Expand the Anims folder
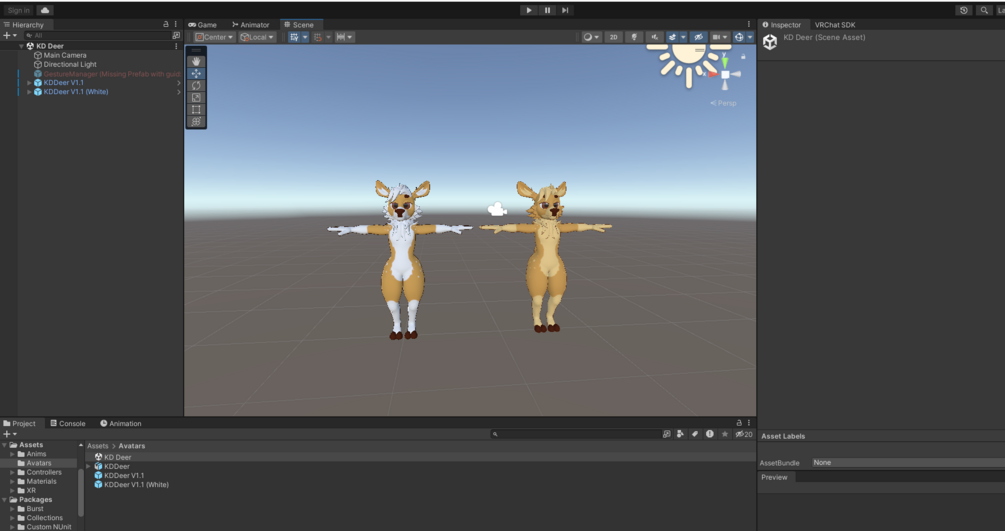 pos(12,454)
